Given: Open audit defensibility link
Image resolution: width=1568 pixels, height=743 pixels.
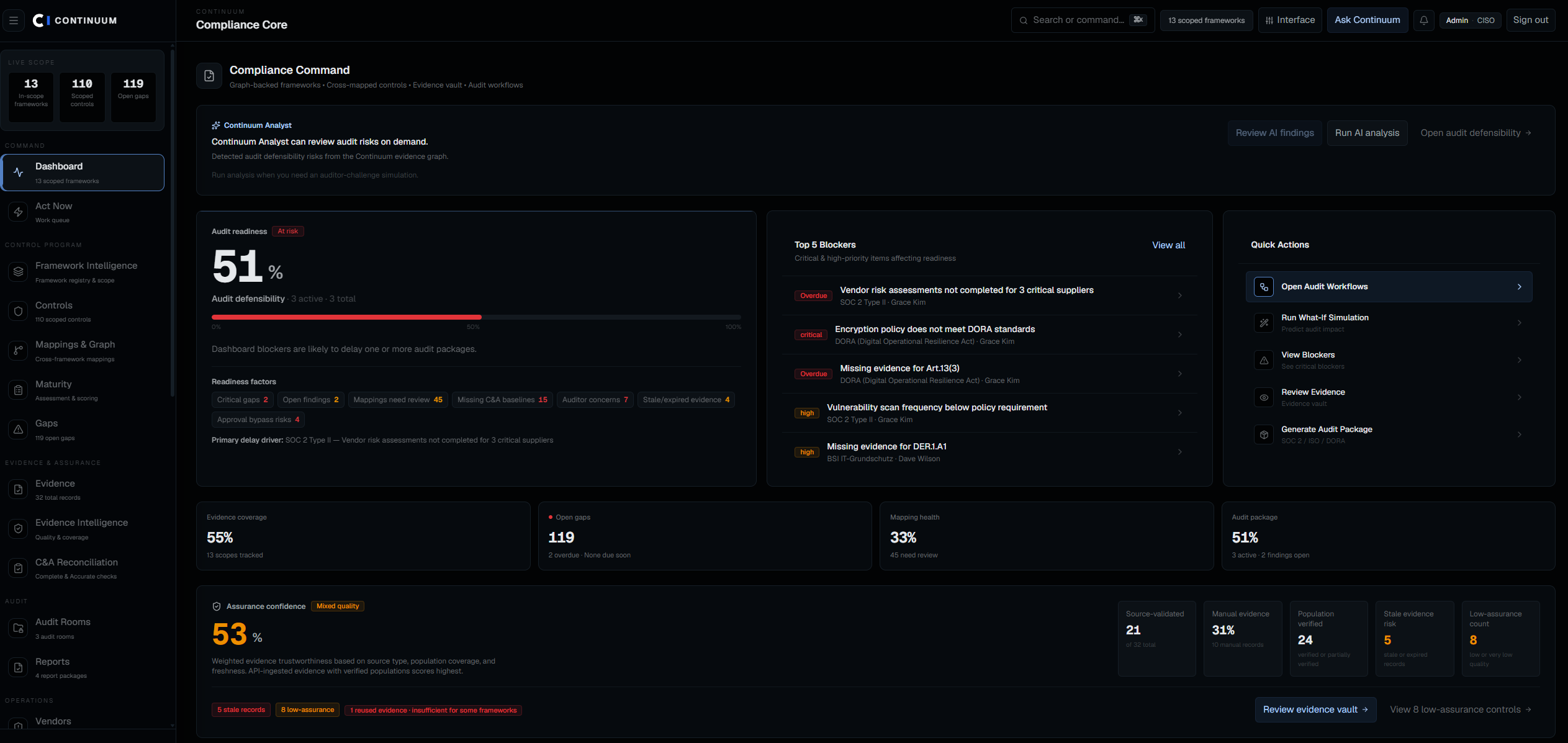Looking at the screenshot, I should click(x=1476, y=133).
